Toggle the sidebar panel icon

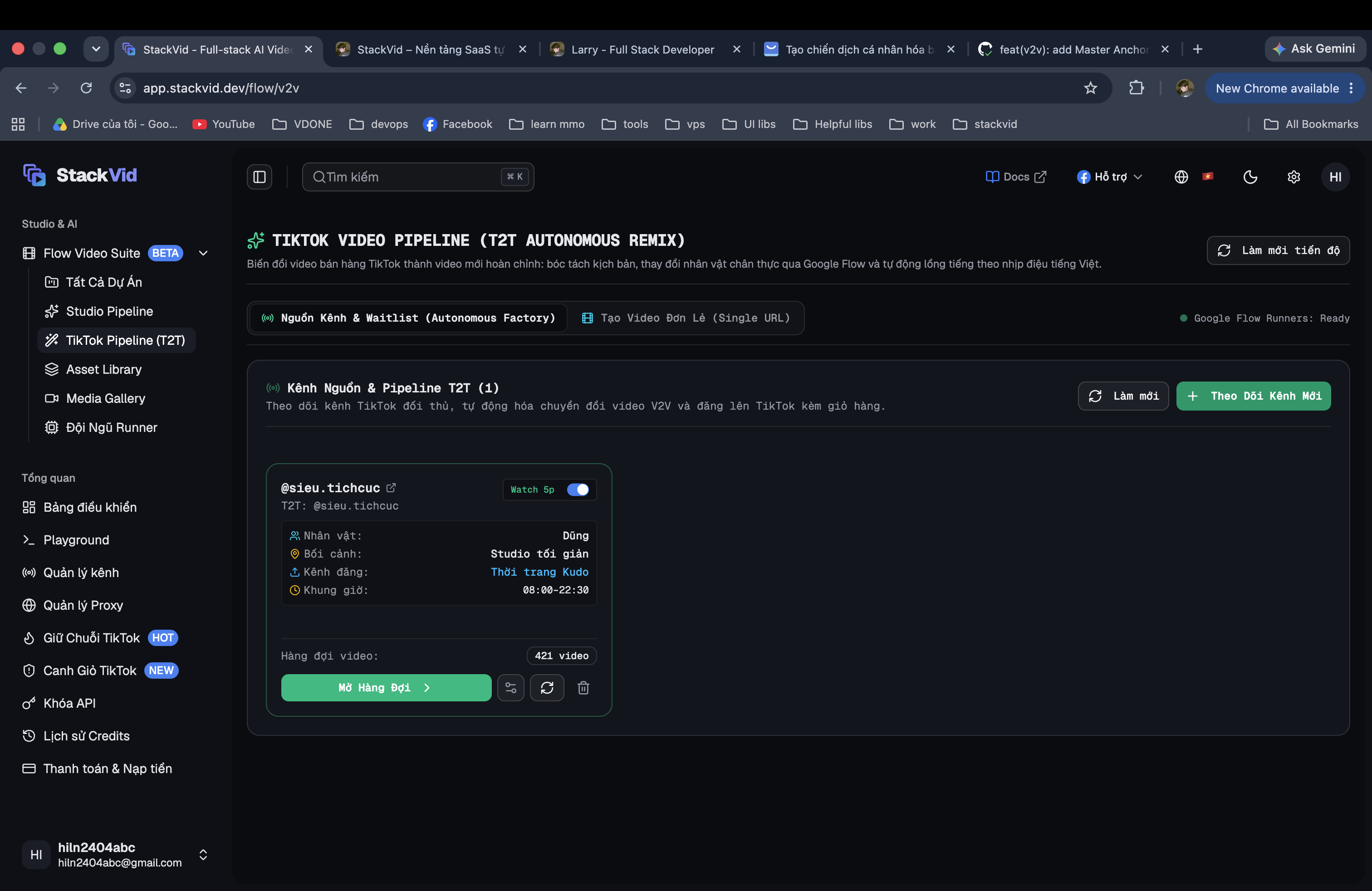click(260, 177)
